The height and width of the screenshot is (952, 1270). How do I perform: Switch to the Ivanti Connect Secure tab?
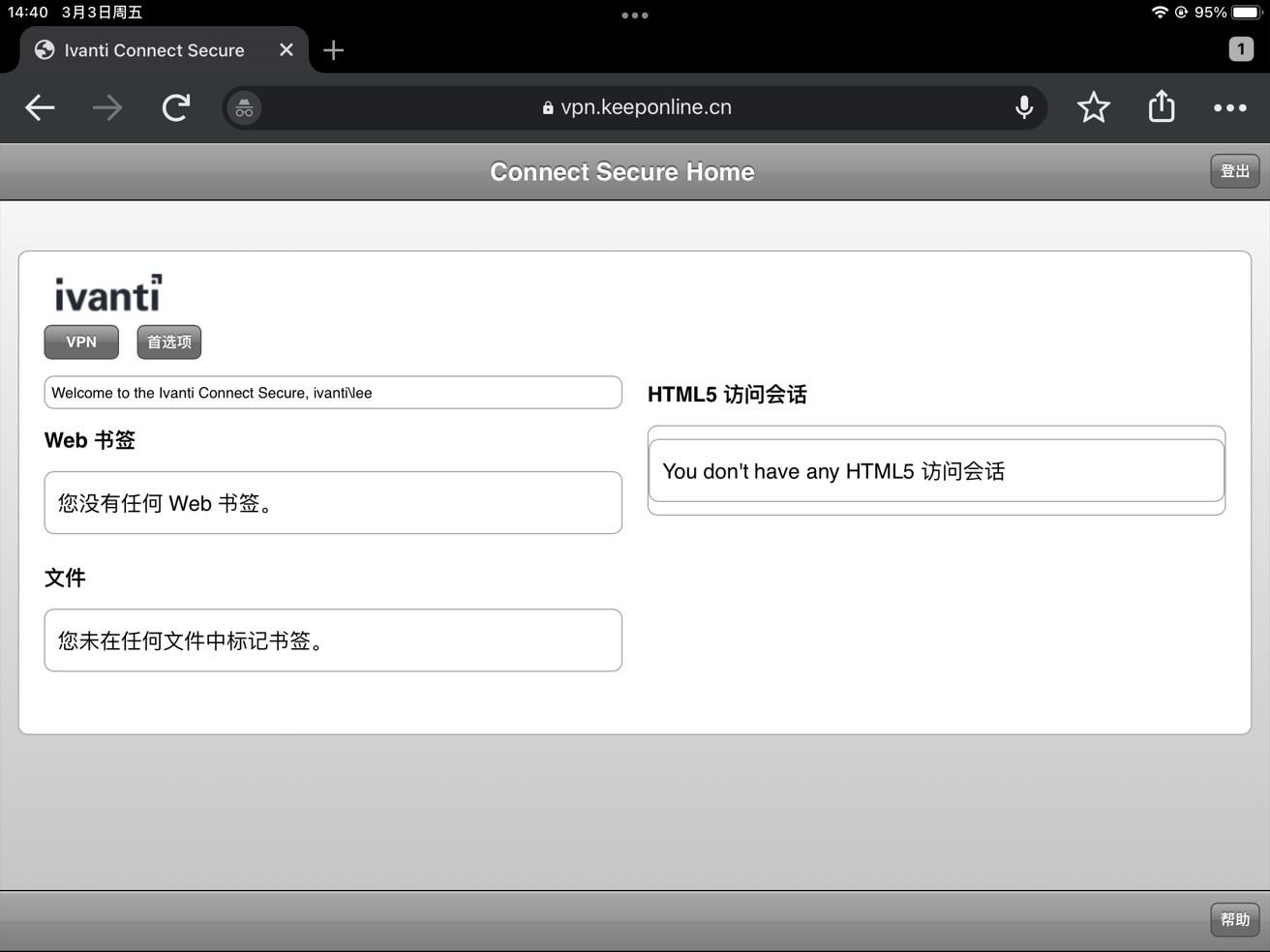pyautogui.click(x=153, y=49)
